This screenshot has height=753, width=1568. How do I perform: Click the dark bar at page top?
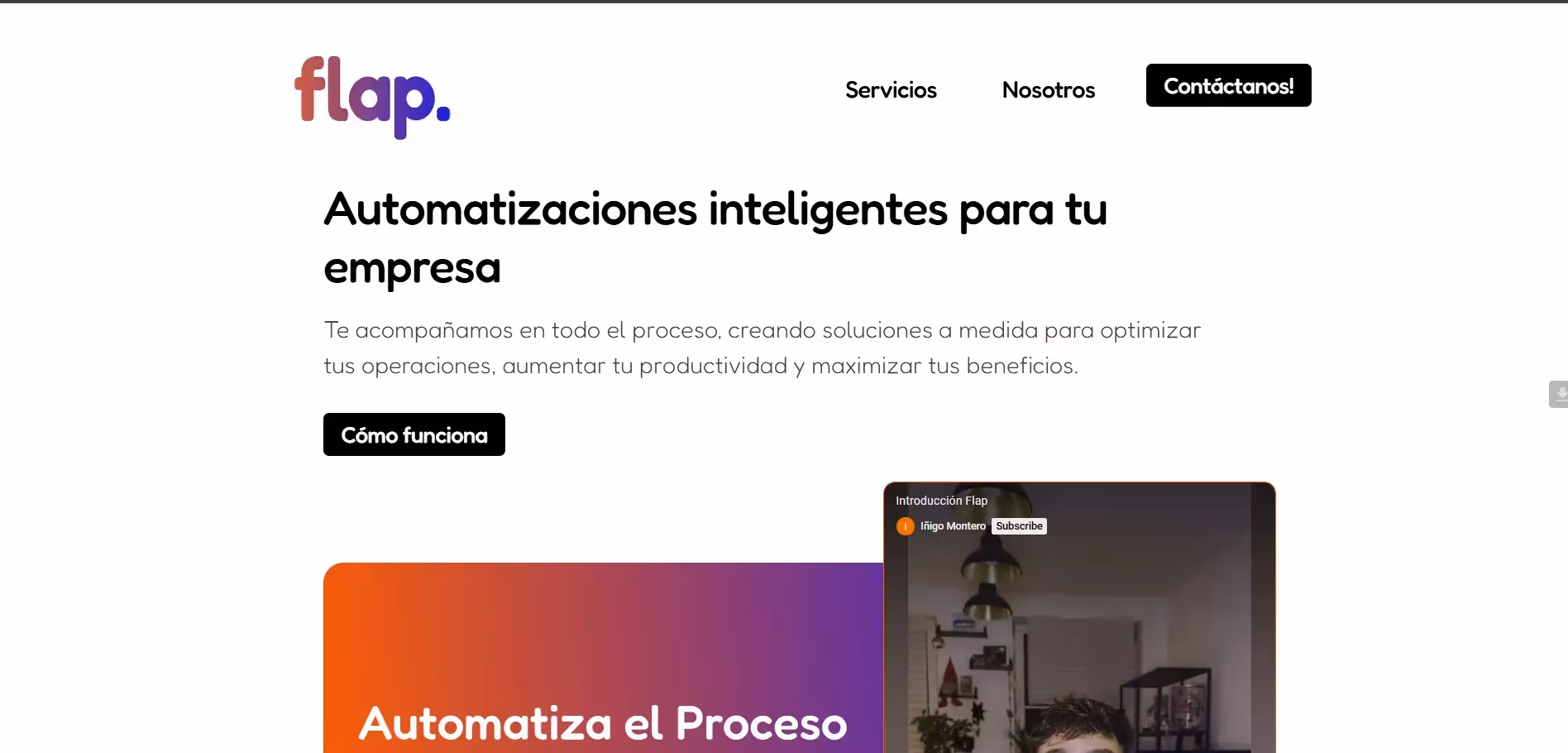(x=784, y=2)
